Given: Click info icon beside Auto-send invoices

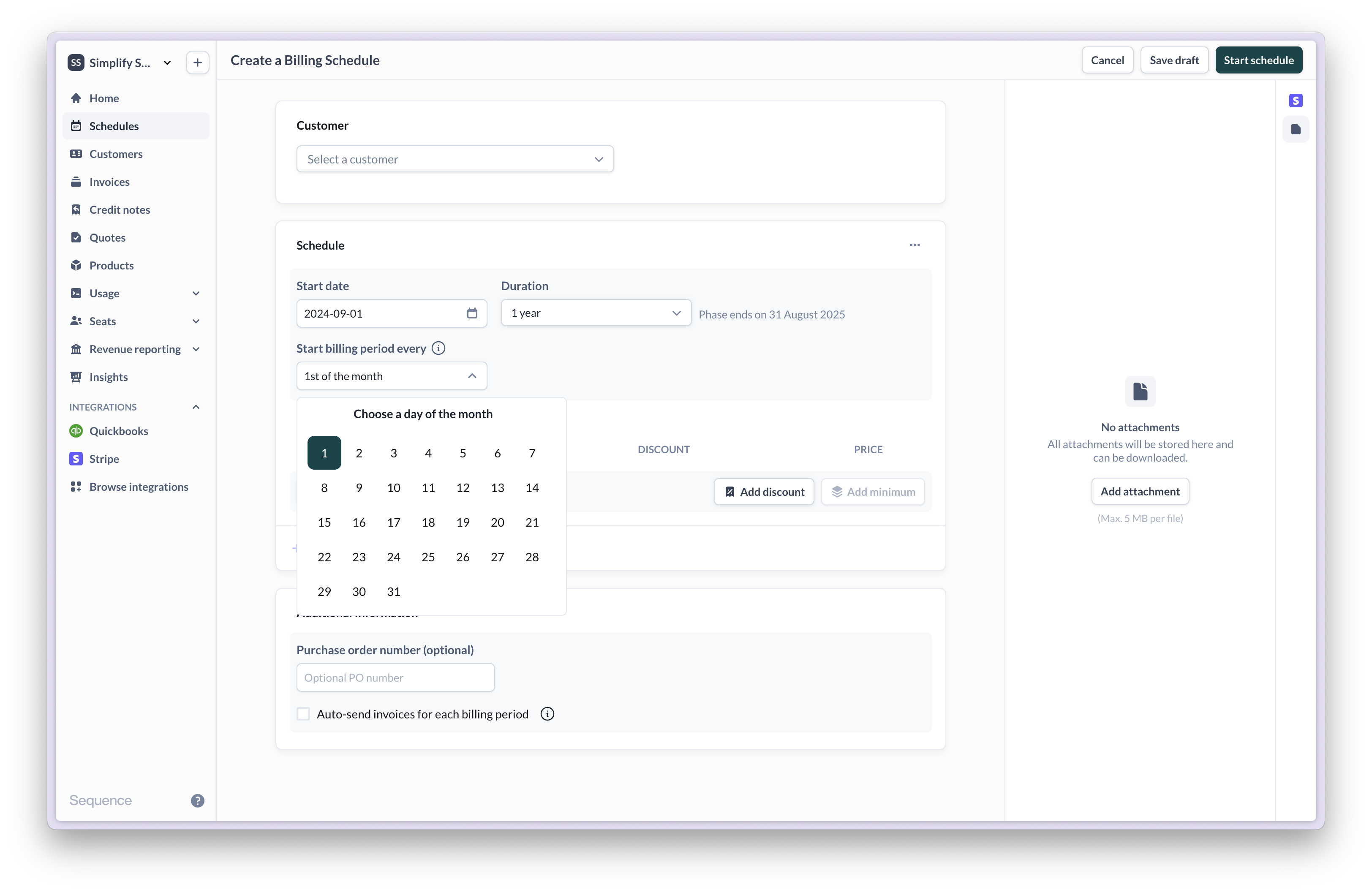Looking at the screenshot, I should coord(547,714).
